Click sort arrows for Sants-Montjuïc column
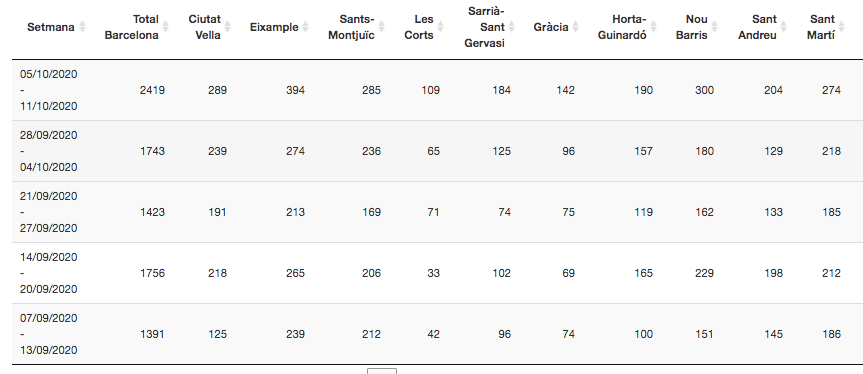This screenshot has height=374, width=863. point(382,27)
